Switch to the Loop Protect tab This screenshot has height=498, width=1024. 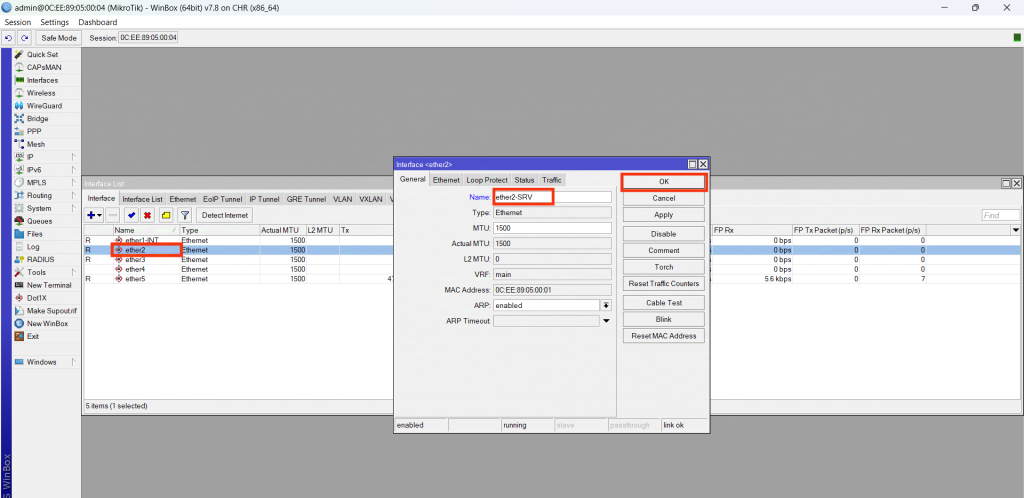(487, 180)
